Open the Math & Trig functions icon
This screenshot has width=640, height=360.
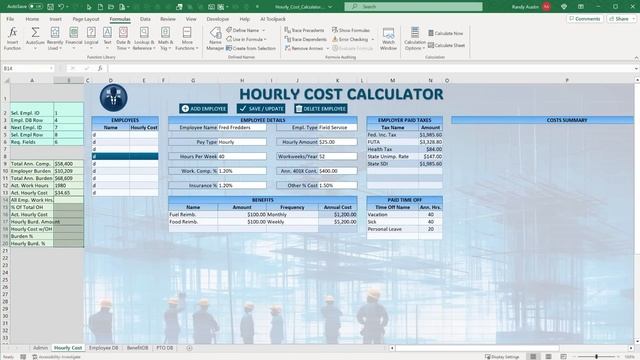tap(165, 39)
